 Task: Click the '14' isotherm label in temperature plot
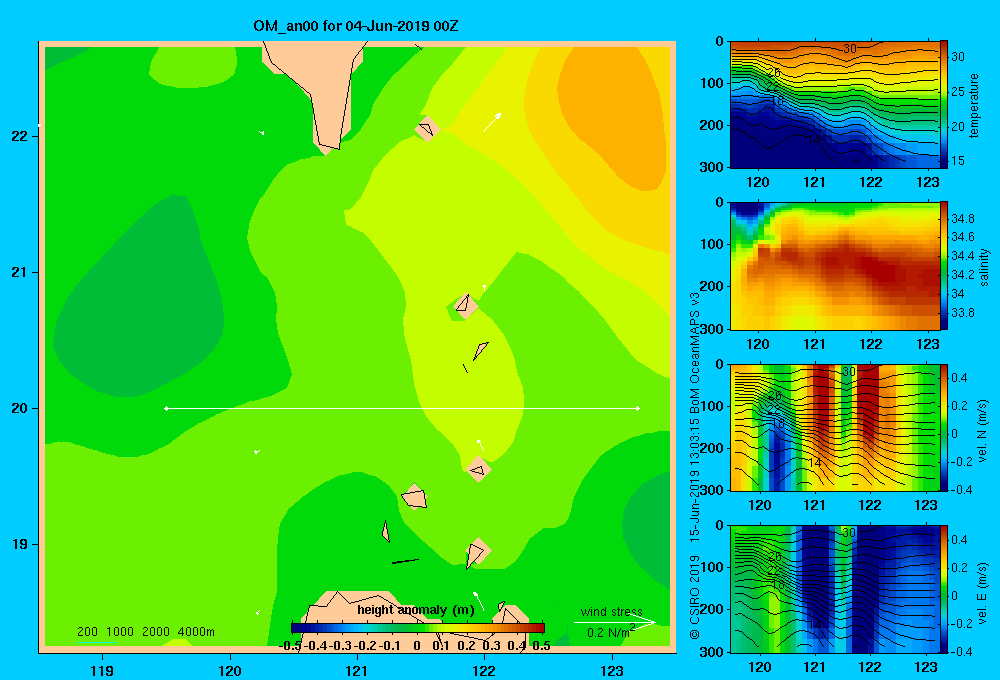tap(814, 139)
